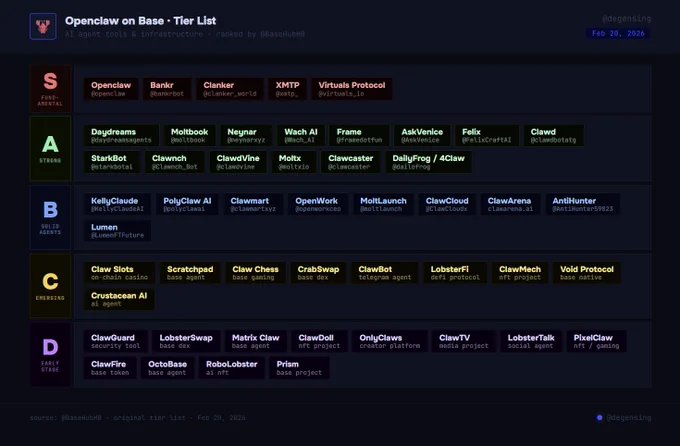The image size is (680, 446).
Task: Click the Moltx card
Action: [x=294, y=162]
